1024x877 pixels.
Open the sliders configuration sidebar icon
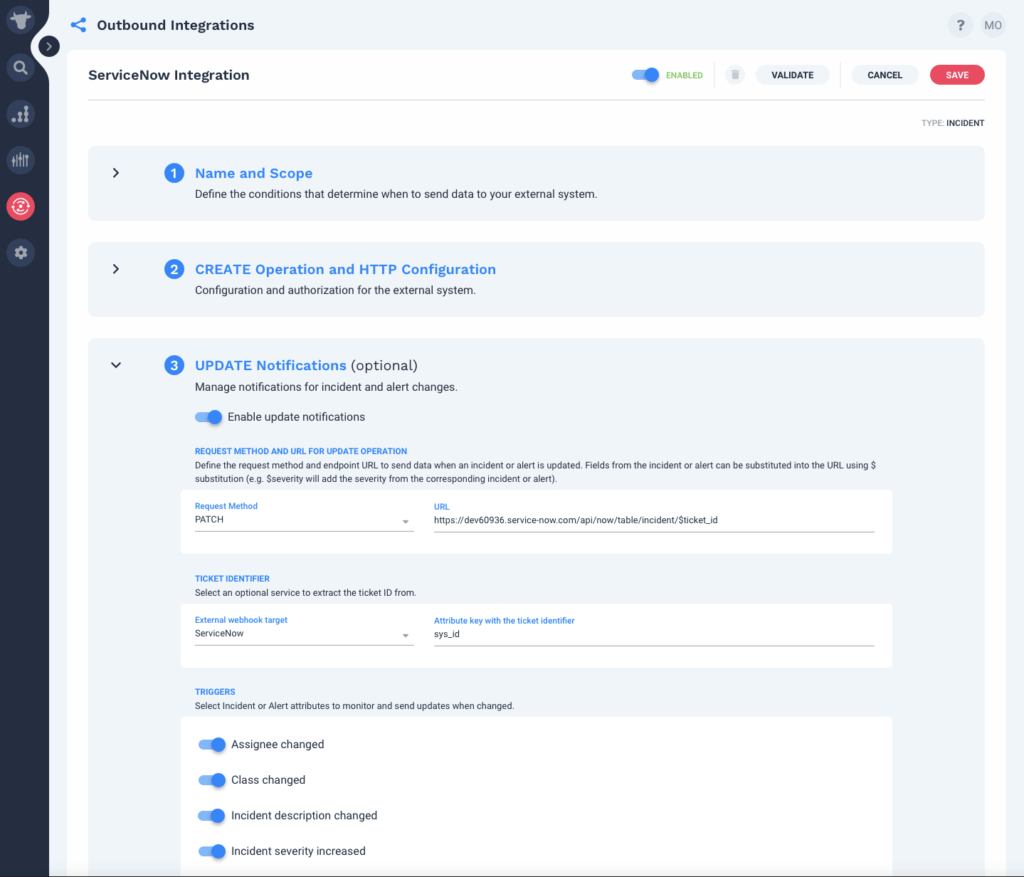pyautogui.click(x=20, y=160)
